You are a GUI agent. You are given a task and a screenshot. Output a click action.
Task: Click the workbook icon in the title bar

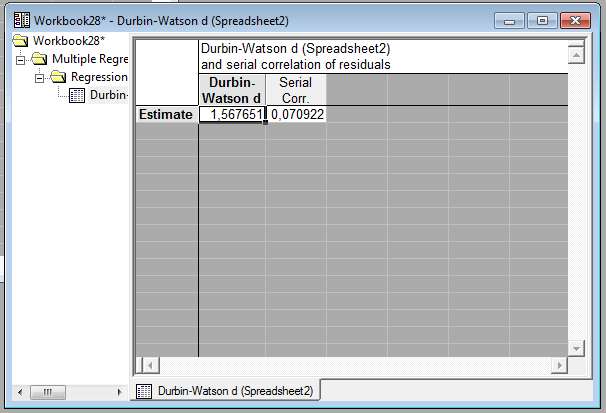[x=22, y=20]
